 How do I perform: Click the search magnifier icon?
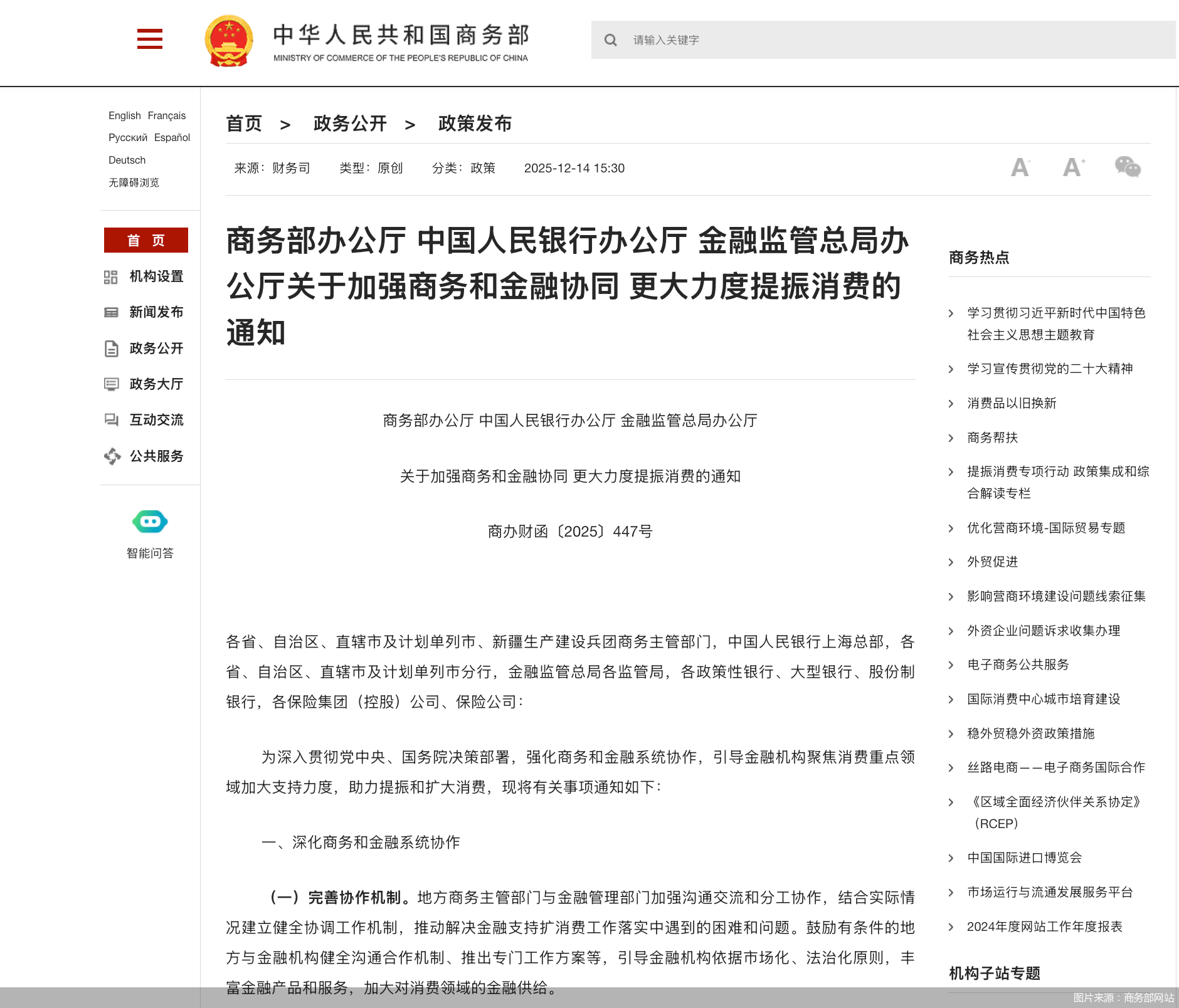611,39
